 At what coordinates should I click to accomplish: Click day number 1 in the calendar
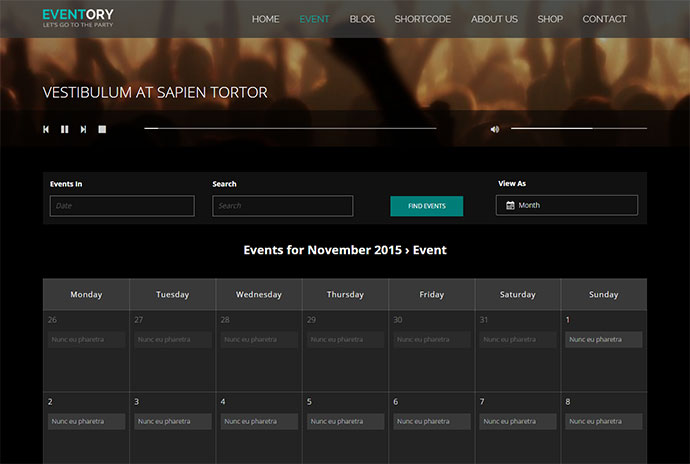(568, 320)
